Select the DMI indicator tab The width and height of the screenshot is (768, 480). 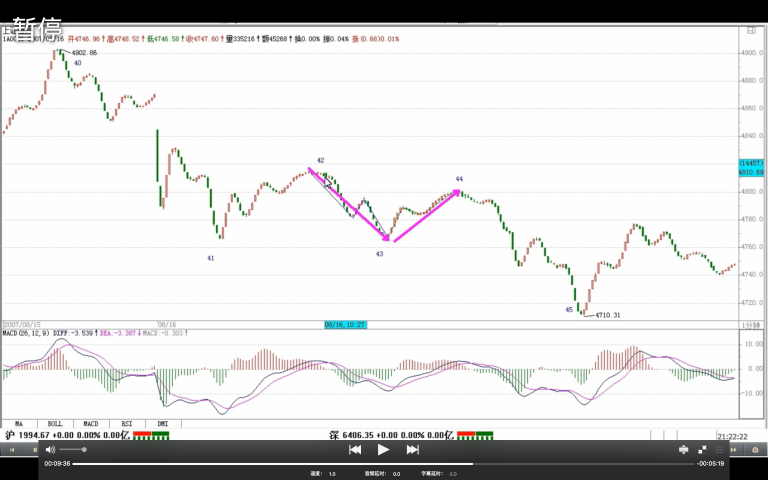point(162,424)
